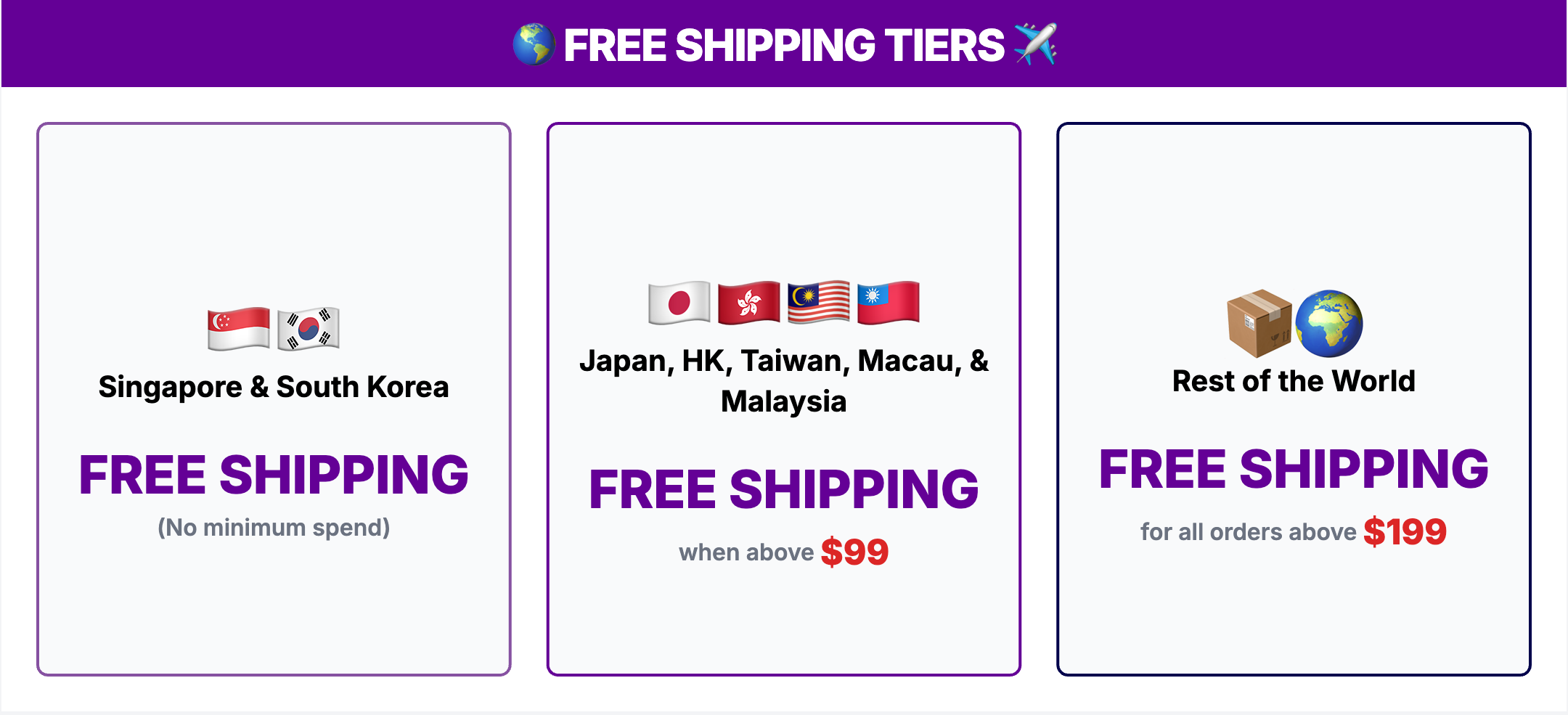Click the Europe-Africa globe icon
Screen dimensions: 1568x715
click(x=1328, y=324)
